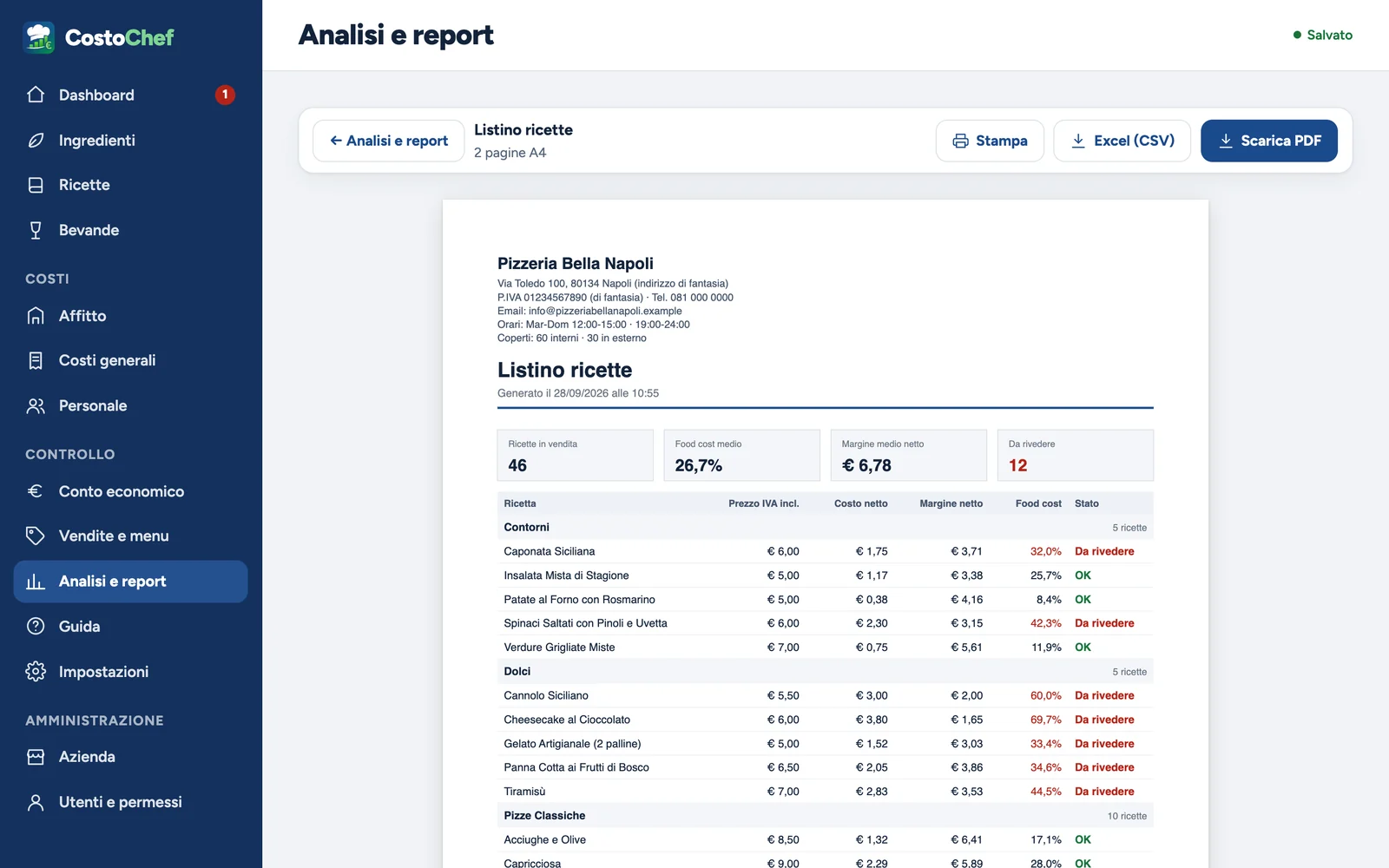Click the Analisi e report chart icon
Screen dimensions: 1389x868
click(x=36, y=582)
